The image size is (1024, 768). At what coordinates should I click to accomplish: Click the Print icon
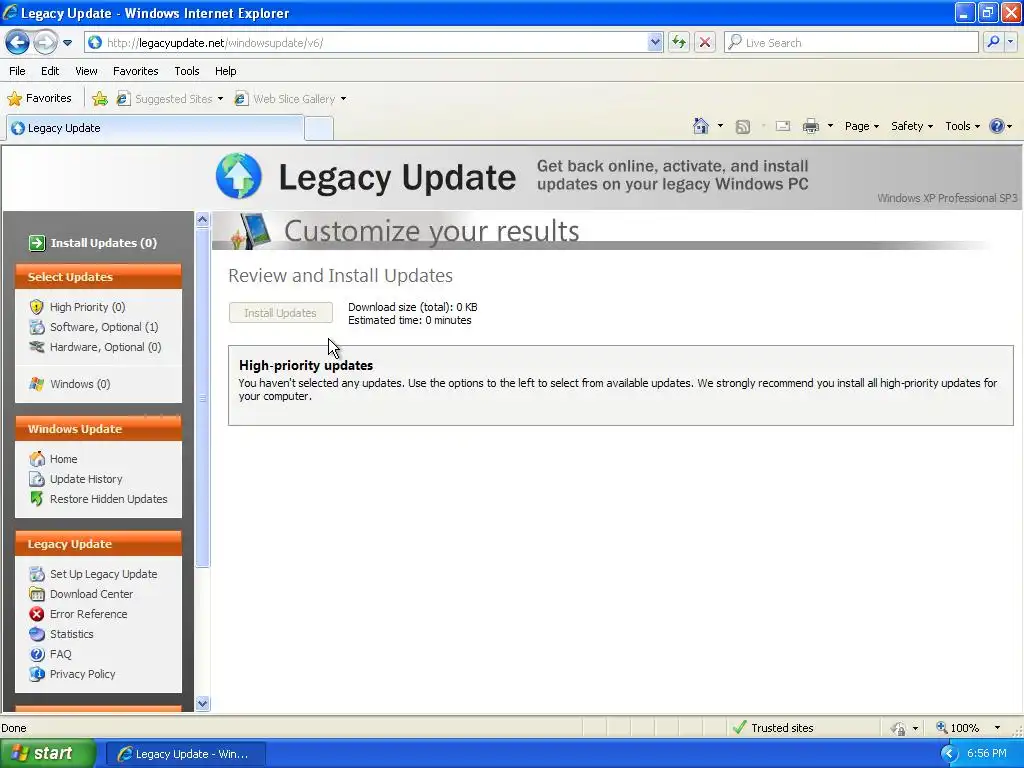pos(810,126)
